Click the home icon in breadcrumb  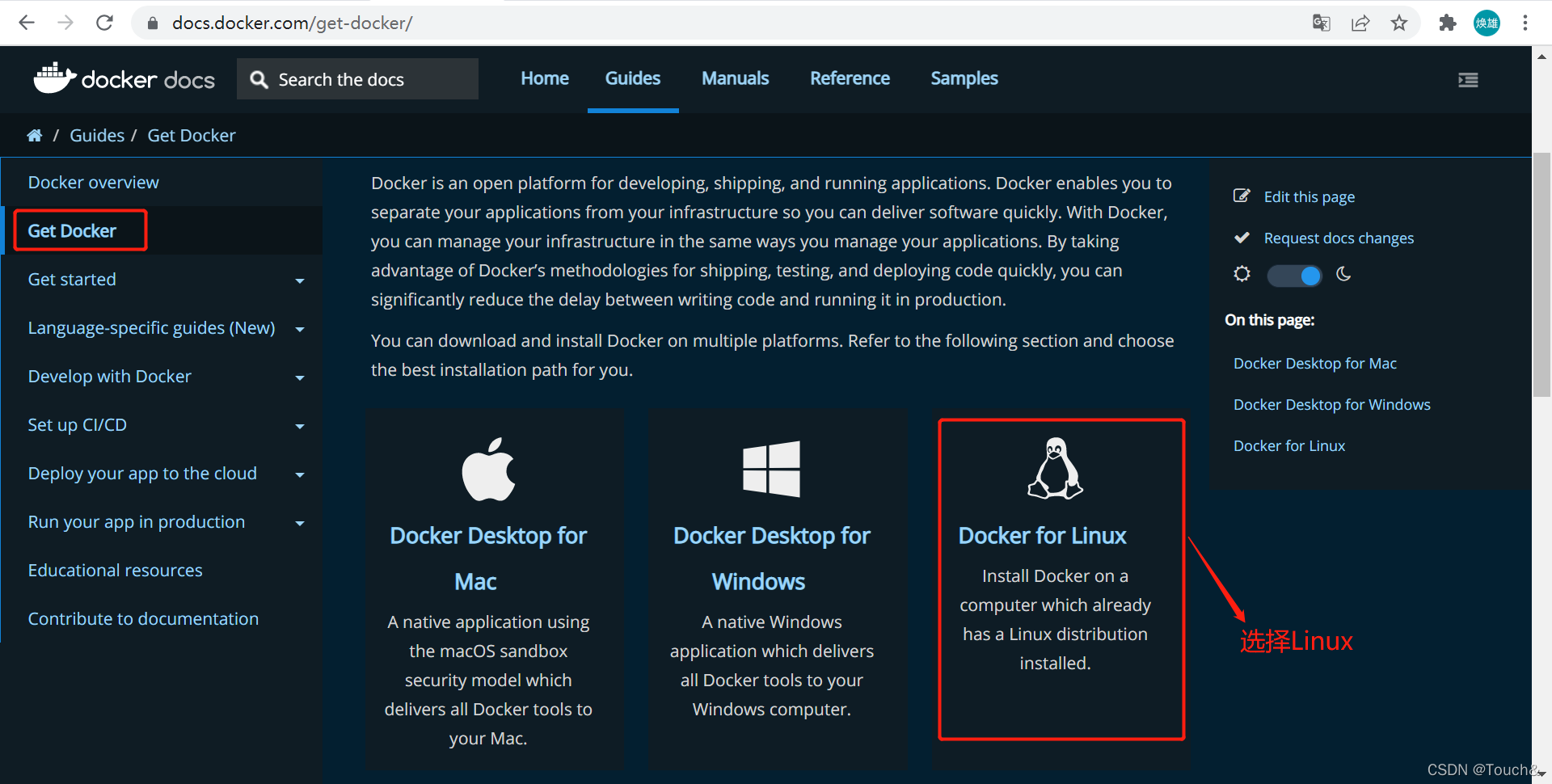coord(34,135)
